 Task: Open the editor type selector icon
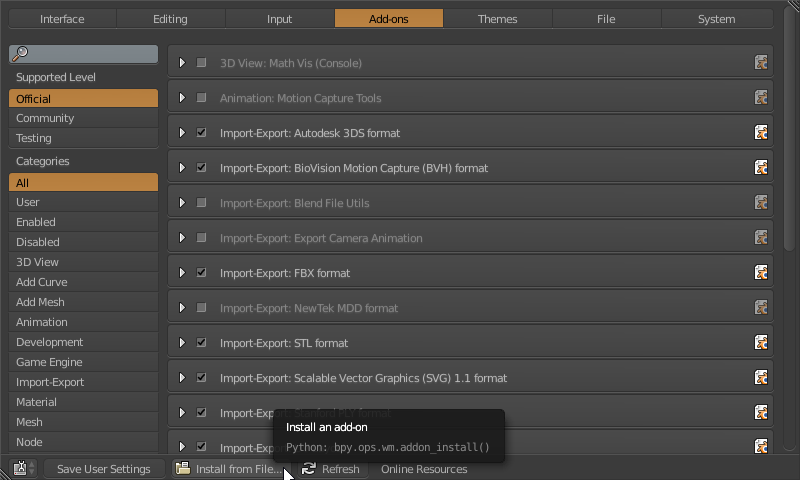[x=24, y=468]
